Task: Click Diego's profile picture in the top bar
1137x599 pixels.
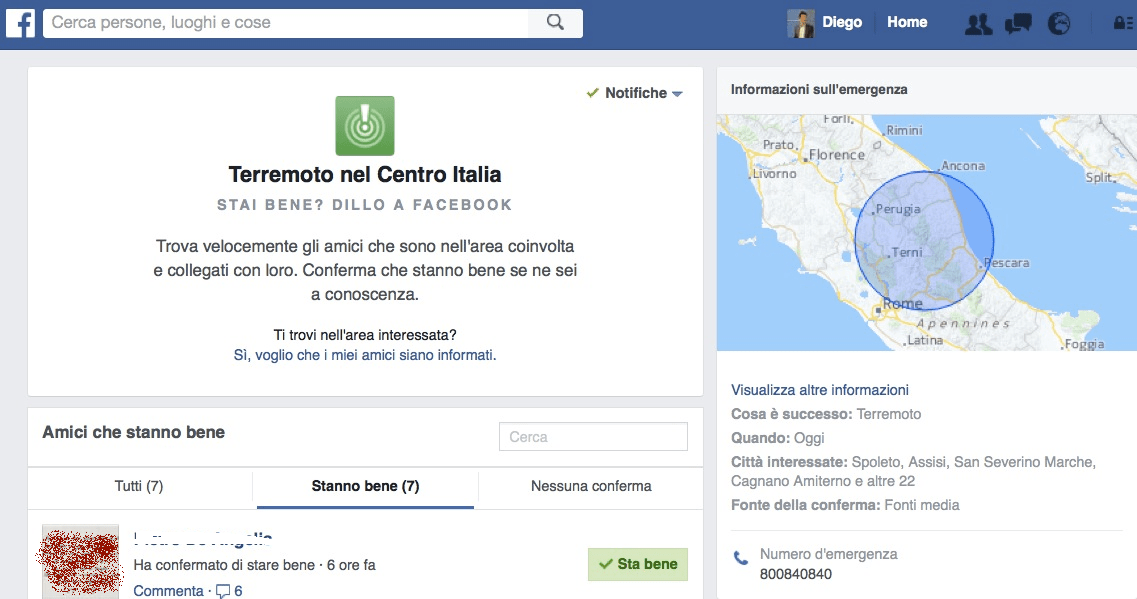Action: pyautogui.click(x=801, y=23)
